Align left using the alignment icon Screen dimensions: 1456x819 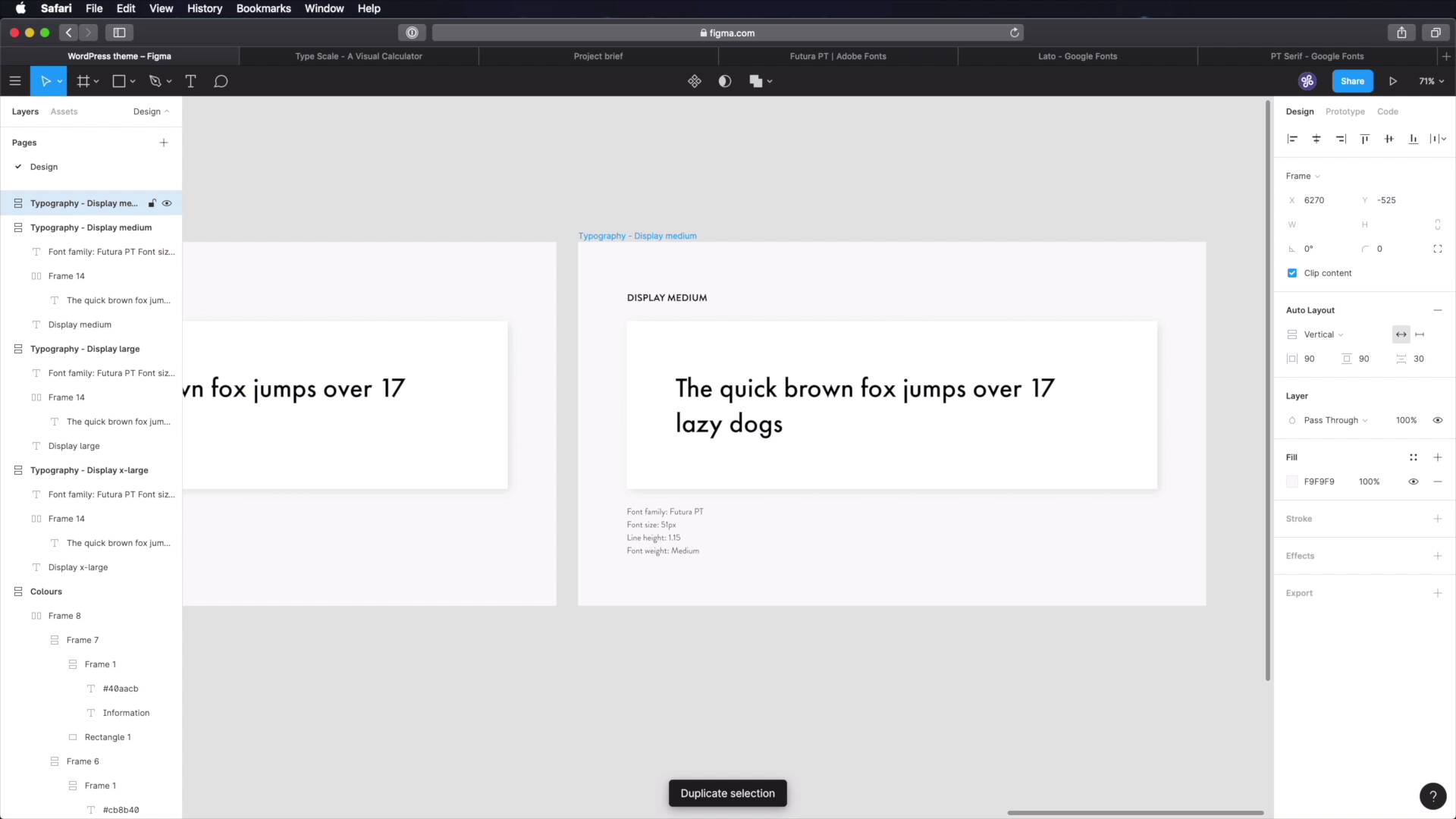pyautogui.click(x=1292, y=139)
